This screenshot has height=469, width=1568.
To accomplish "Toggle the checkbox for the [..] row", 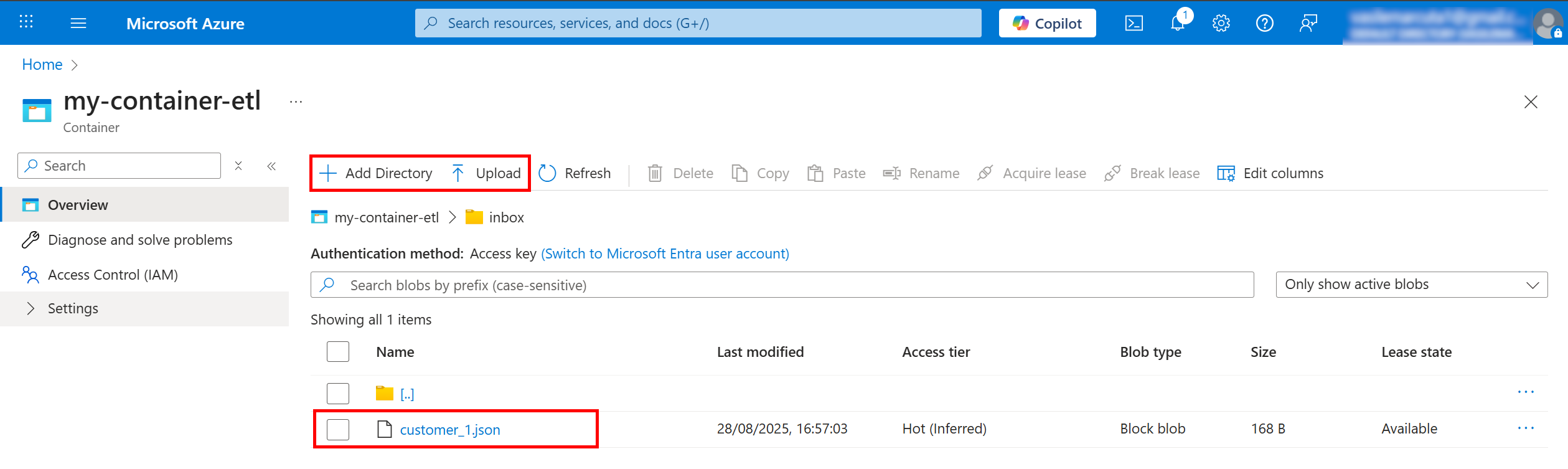I will pos(338,394).
